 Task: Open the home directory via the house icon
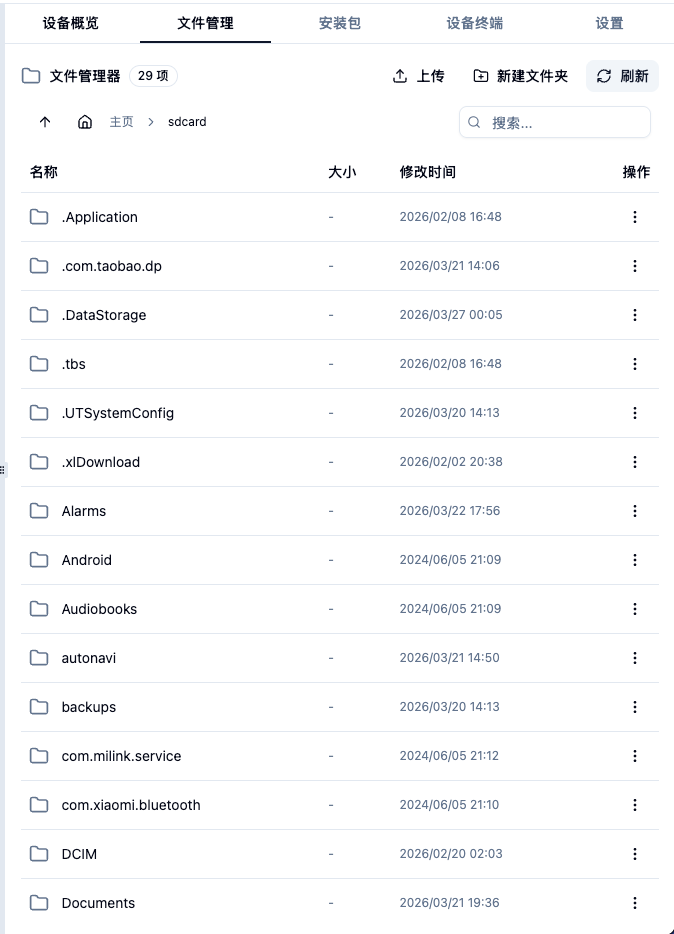tap(85, 121)
